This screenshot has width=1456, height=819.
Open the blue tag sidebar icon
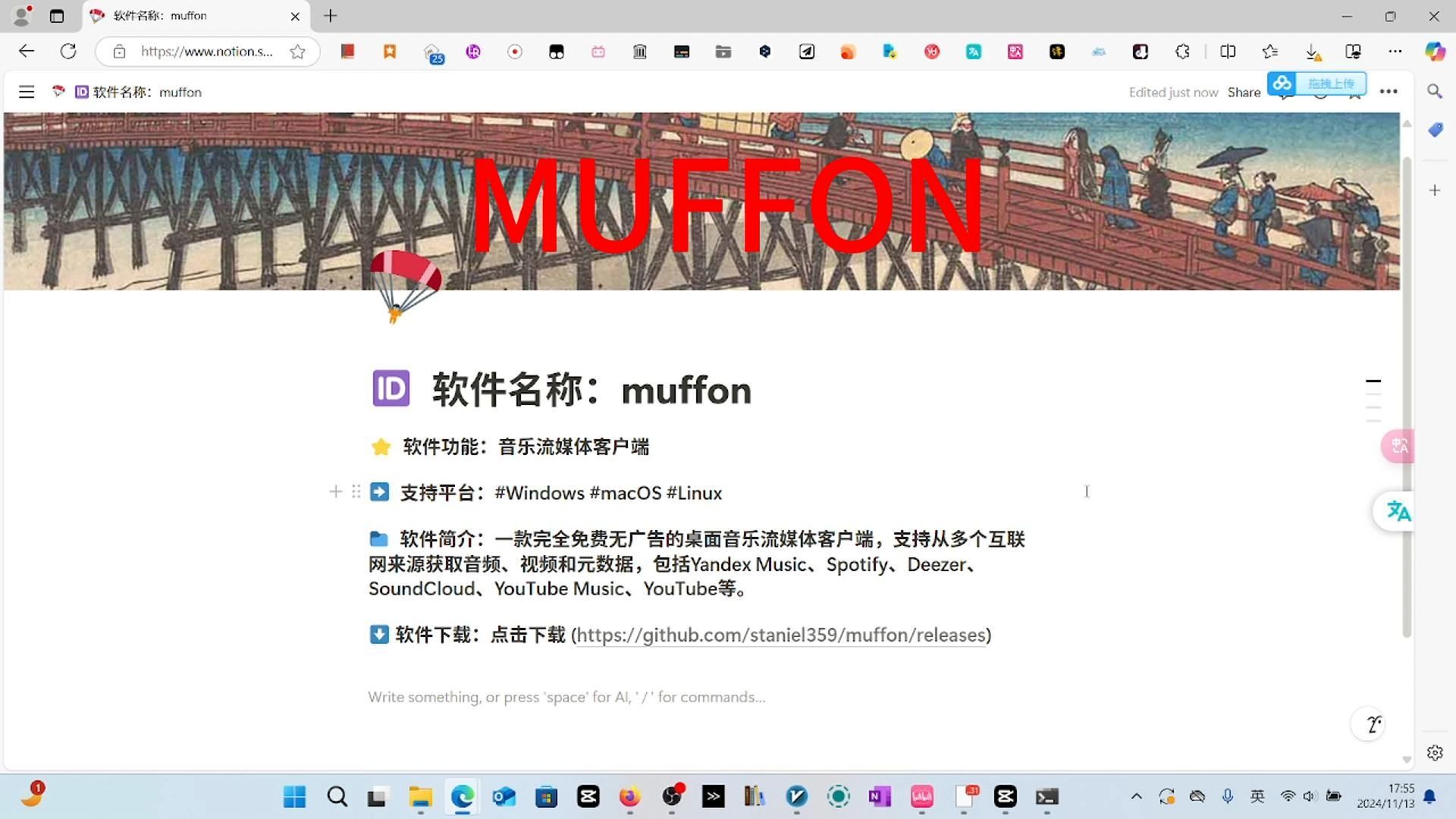point(1435,130)
